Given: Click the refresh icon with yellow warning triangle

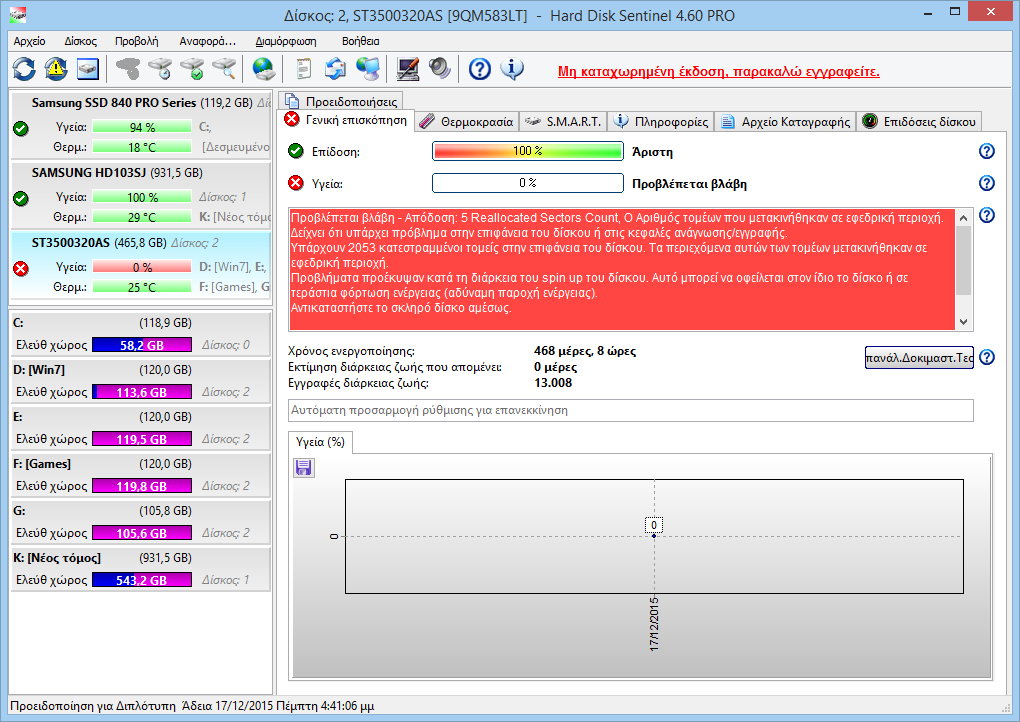Looking at the screenshot, I should click(56, 68).
